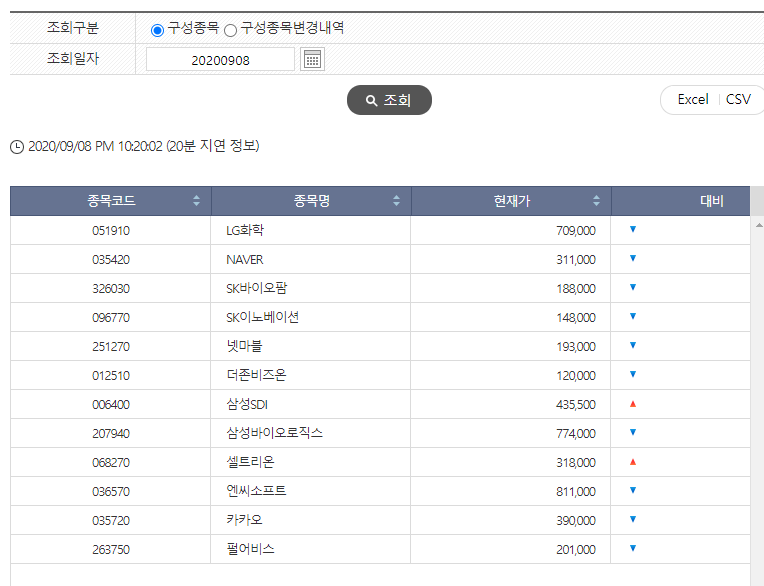This screenshot has width=764, height=586.
Task: Click stock code 326030
Action: point(111,288)
